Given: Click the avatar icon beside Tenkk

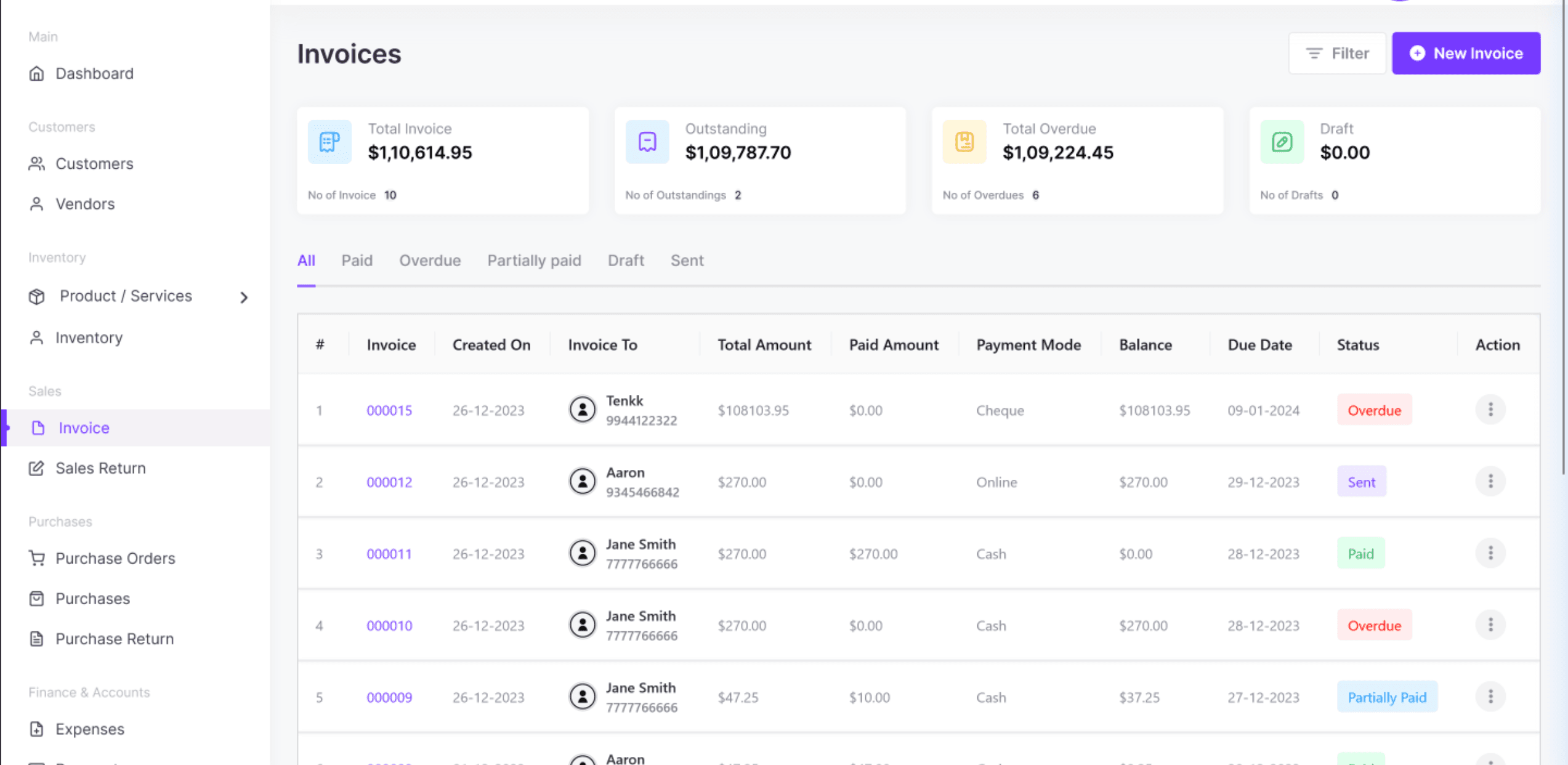Looking at the screenshot, I should 582,410.
